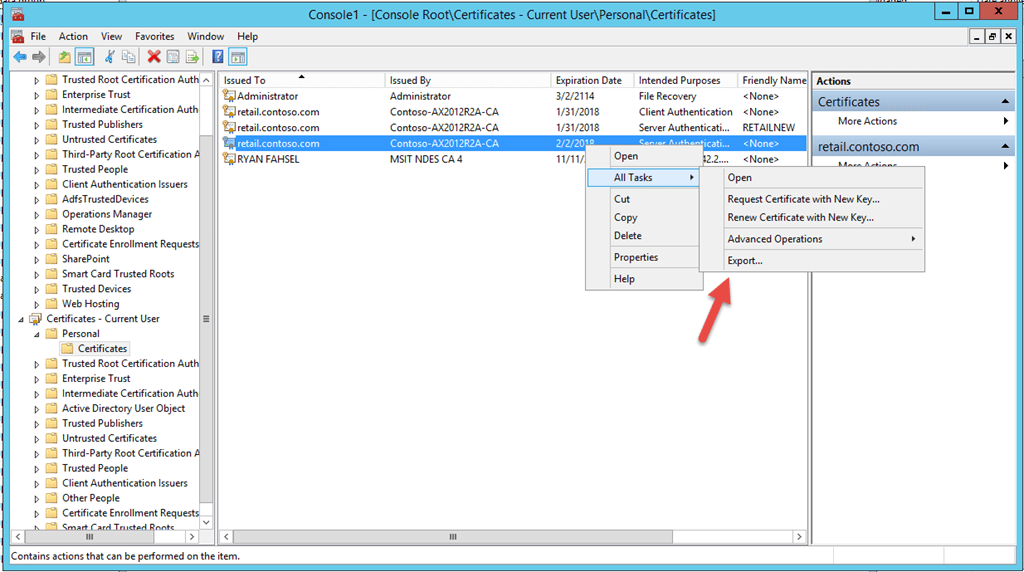The height and width of the screenshot is (572, 1024).
Task: Click the red X Delete toolbar icon
Action: [154, 57]
